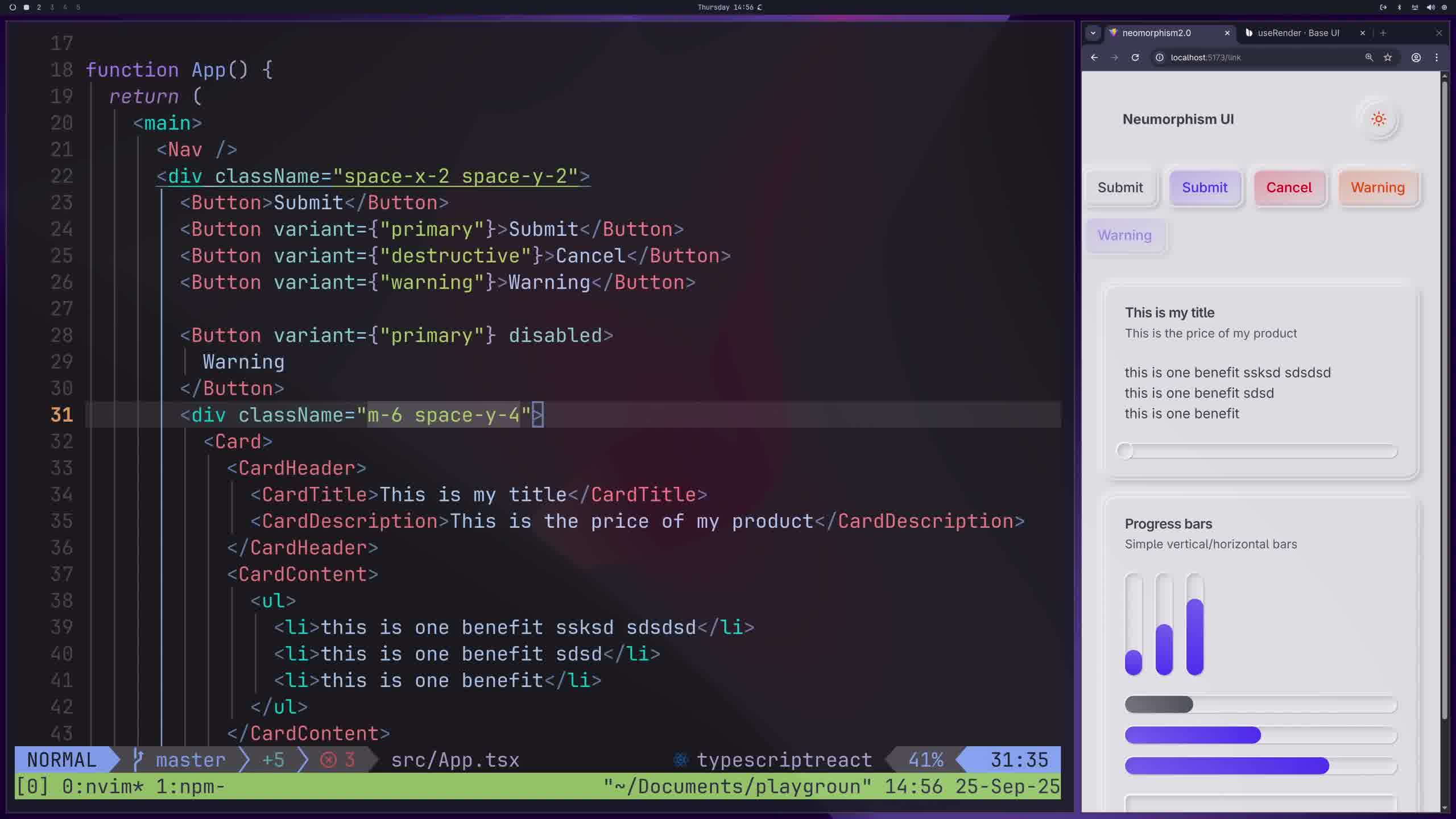Reload the localhost page
This screenshot has width=1456, height=819.
pyautogui.click(x=1135, y=57)
